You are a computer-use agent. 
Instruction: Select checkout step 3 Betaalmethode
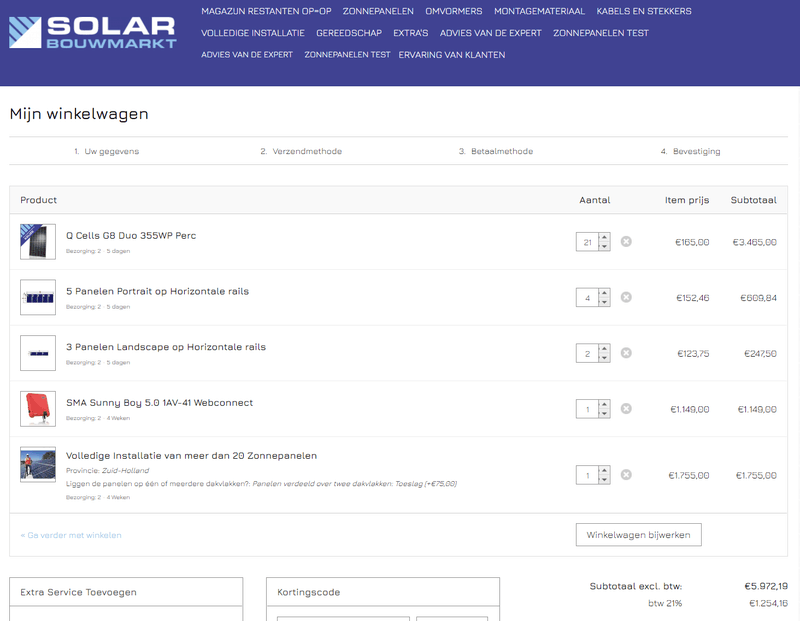click(496, 152)
